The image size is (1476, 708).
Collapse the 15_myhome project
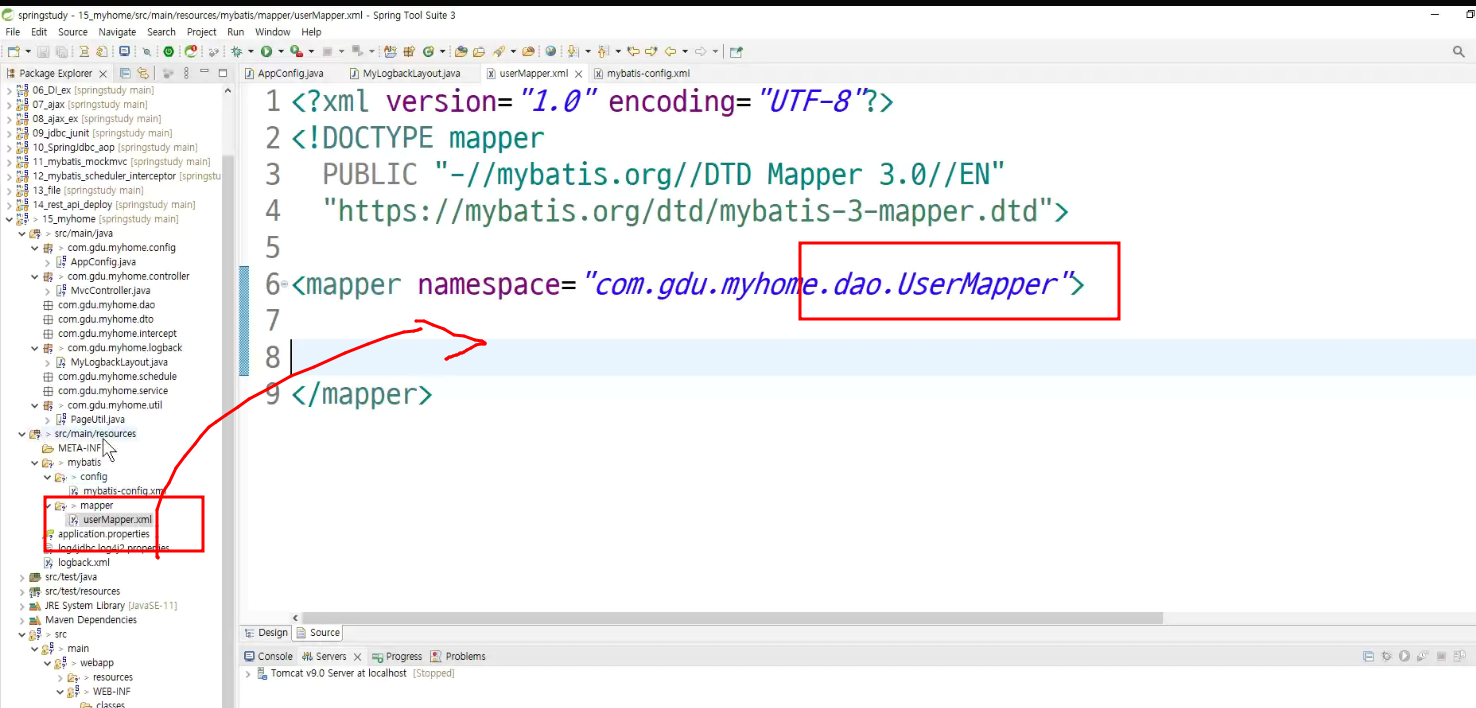tap(10, 219)
